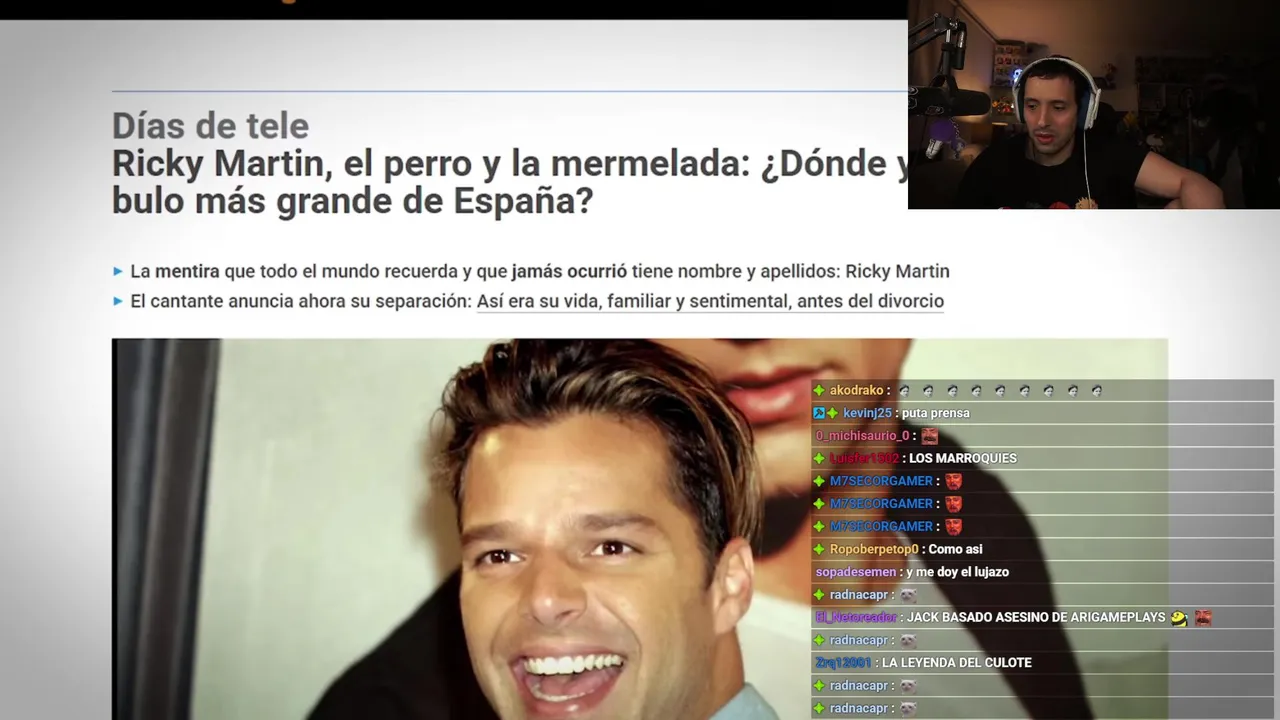Click the 'Días de tele' section label
The width and height of the screenshot is (1280, 720).
pos(210,125)
